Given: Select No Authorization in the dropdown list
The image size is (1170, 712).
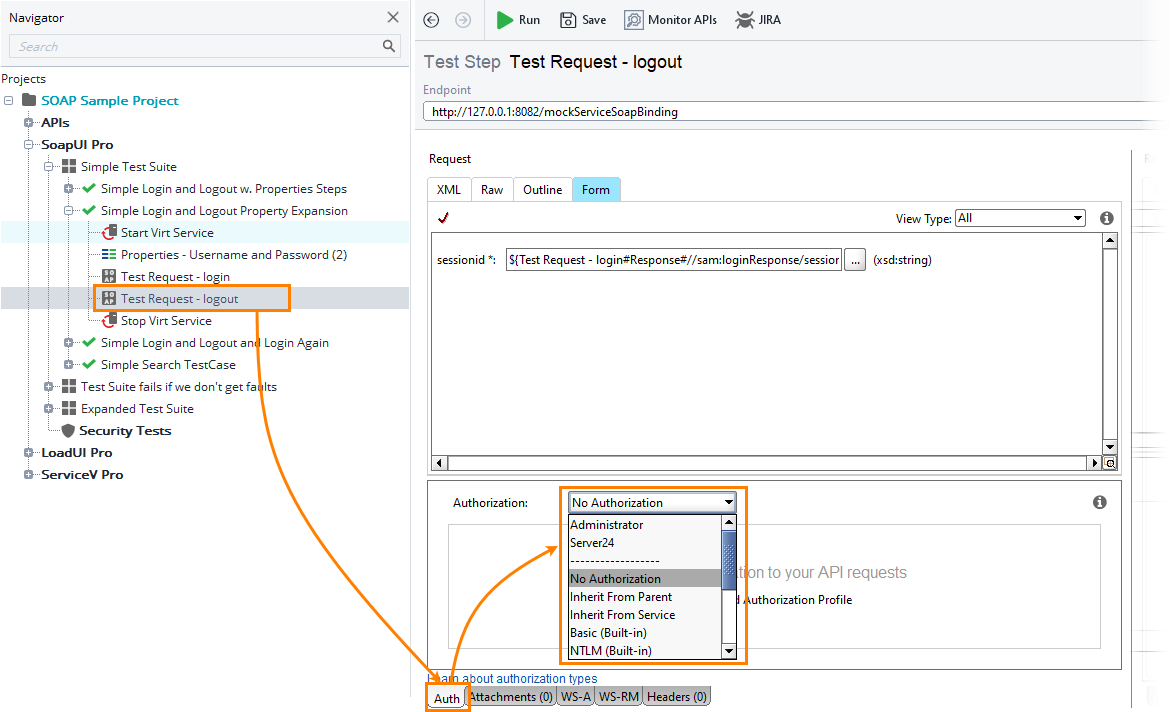Looking at the screenshot, I should (x=645, y=578).
